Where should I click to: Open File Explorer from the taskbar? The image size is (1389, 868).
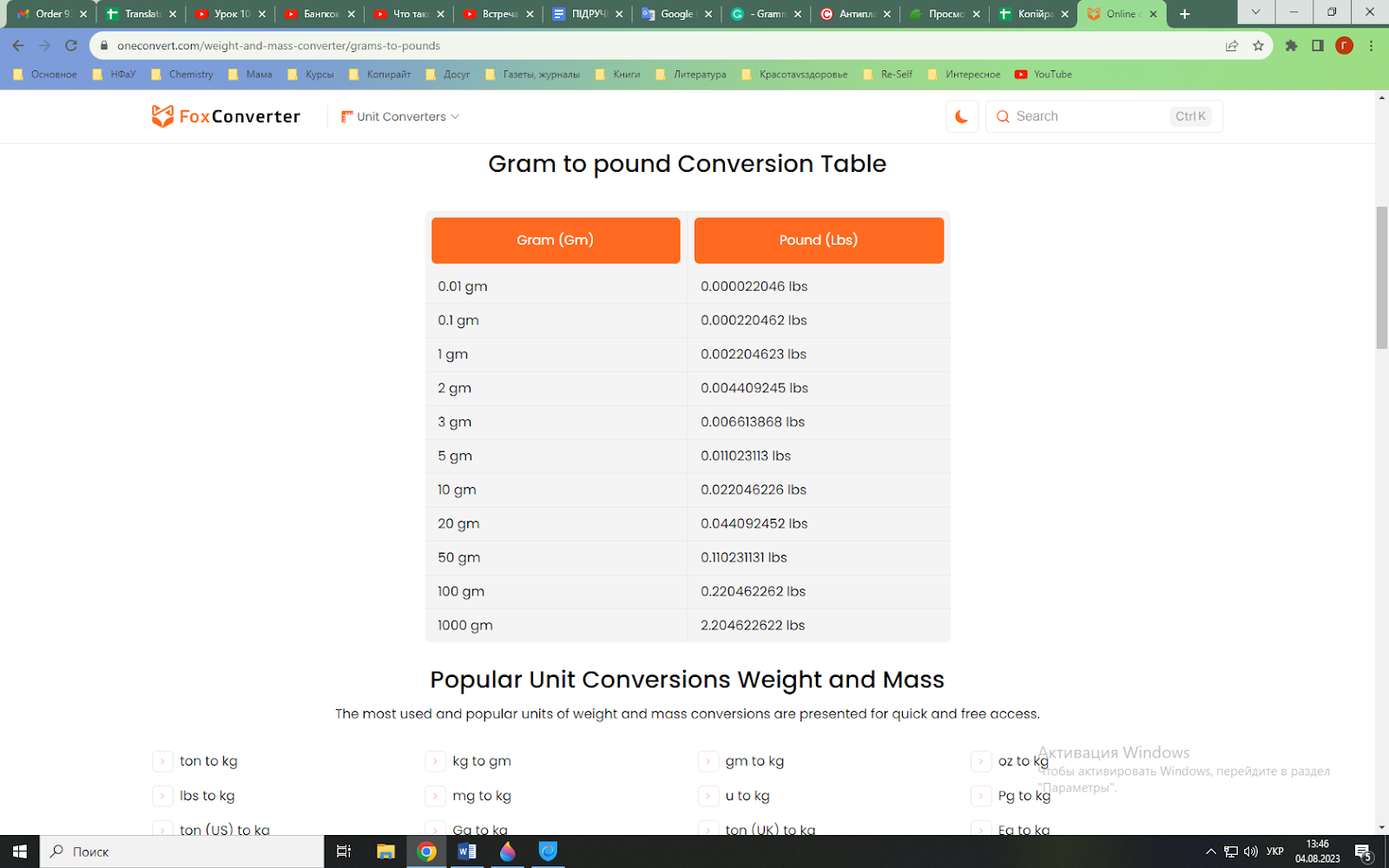[x=385, y=852]
